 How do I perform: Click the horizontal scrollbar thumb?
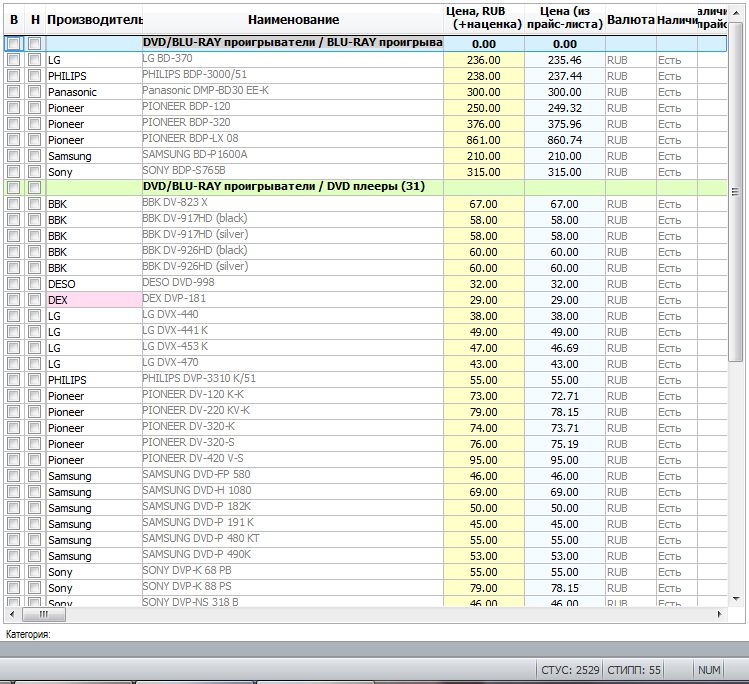(x=44, y=614)
